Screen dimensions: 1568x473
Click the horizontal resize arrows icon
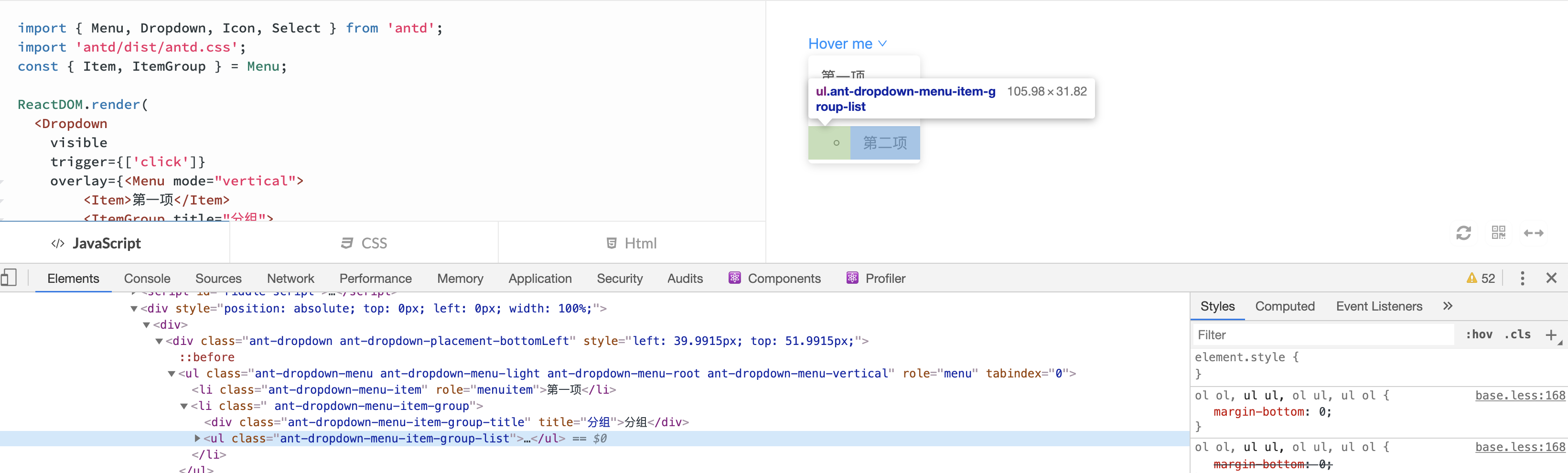pyautogui.click(x=1535, y=233)
